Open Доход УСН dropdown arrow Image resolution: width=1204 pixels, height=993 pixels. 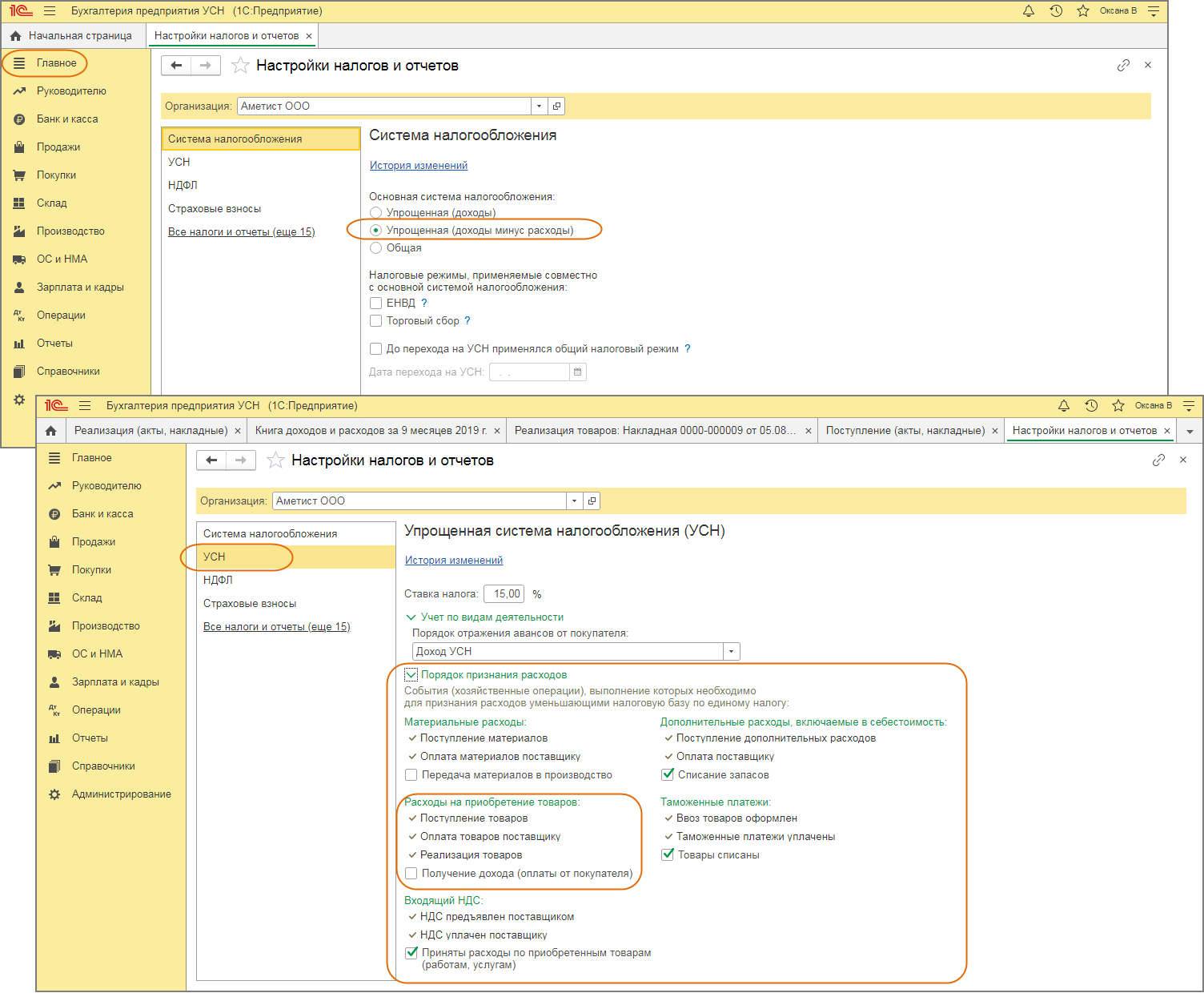[731, 652]
